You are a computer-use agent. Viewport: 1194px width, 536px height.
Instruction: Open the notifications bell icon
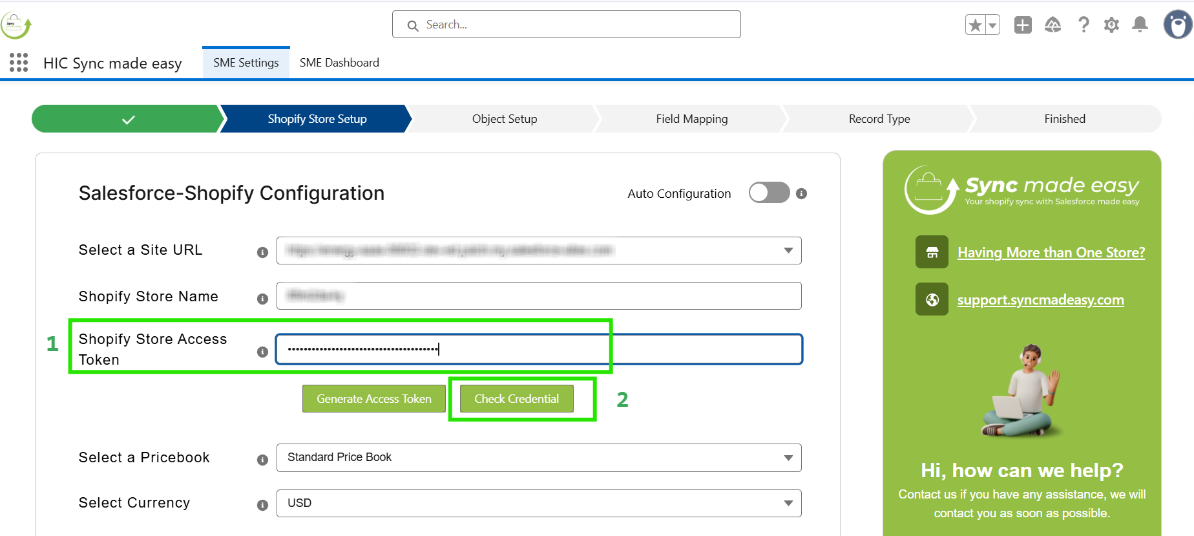[x=1140, y=26]
